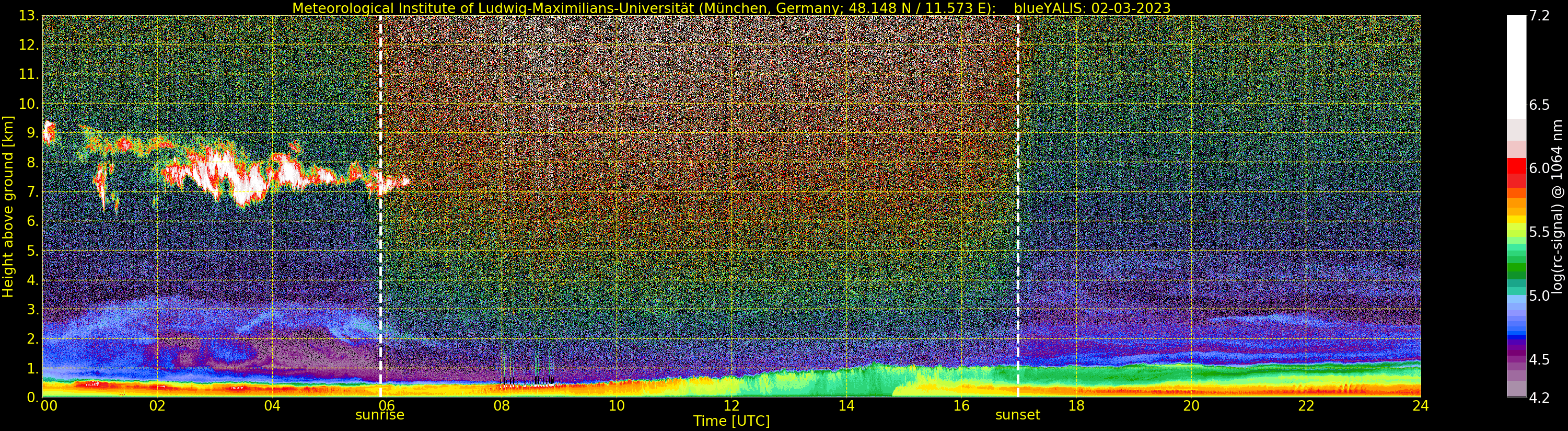This screenshot has width=1568, height=431.
Task: Click the white dashed sunset marker line
Action: 1018,206
